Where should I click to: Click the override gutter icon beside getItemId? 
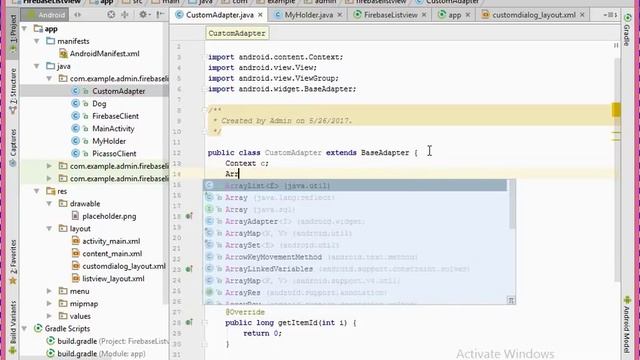[189, 322]
